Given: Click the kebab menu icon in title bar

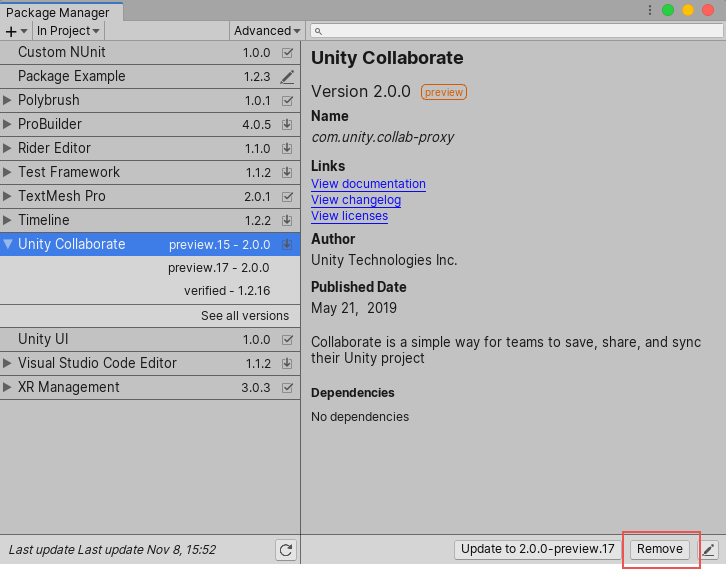Looking at the screenshot, I should (649, 10).
